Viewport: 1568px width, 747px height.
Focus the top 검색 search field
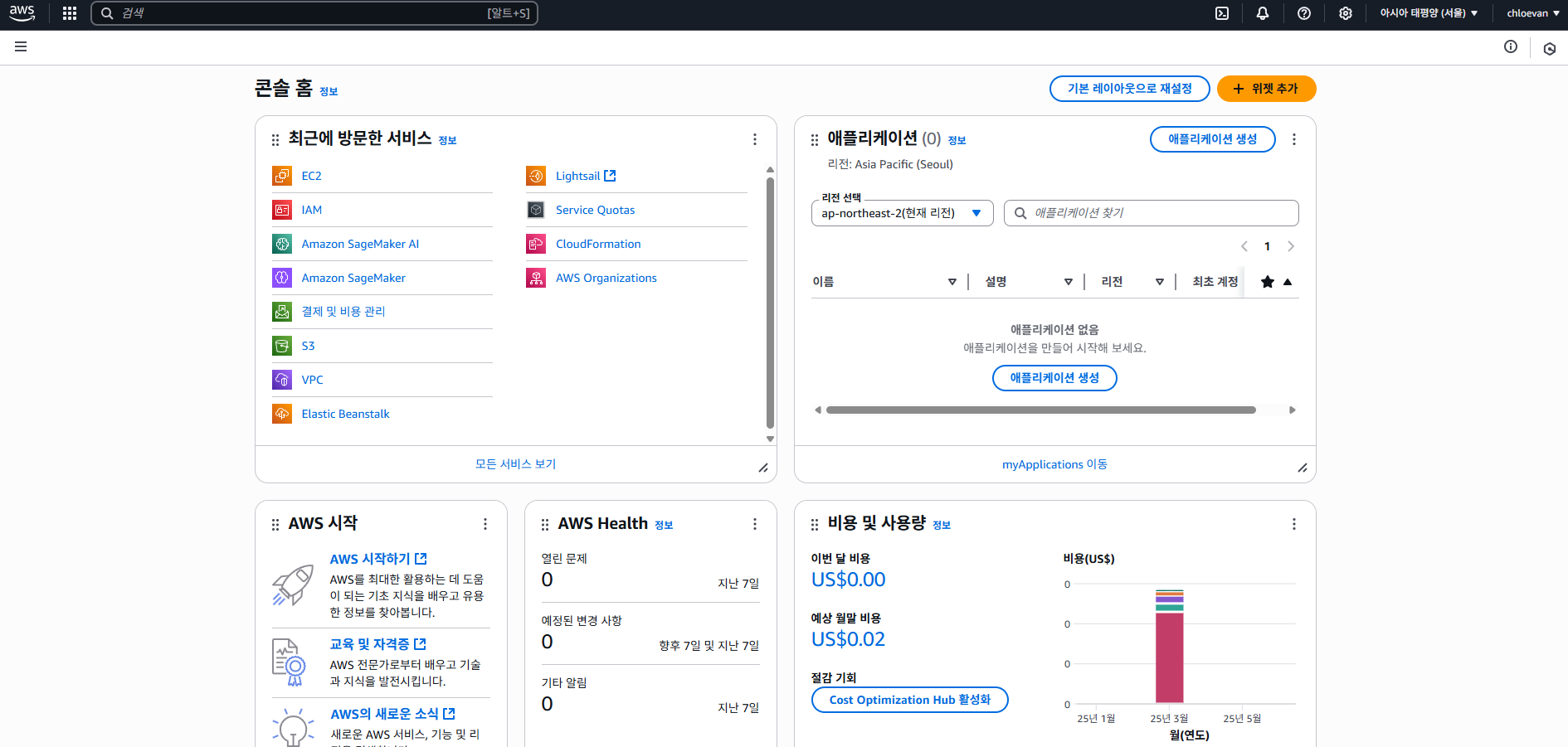tap(314, 13)
